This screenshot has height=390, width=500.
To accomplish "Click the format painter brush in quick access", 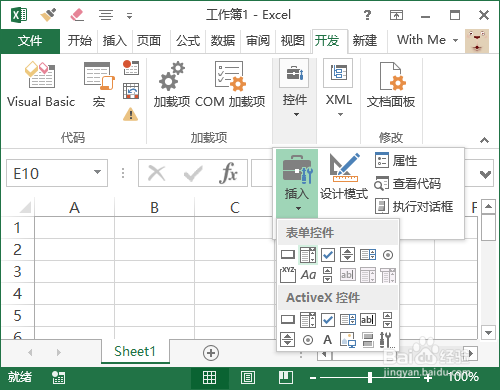I will pos(49,15).
